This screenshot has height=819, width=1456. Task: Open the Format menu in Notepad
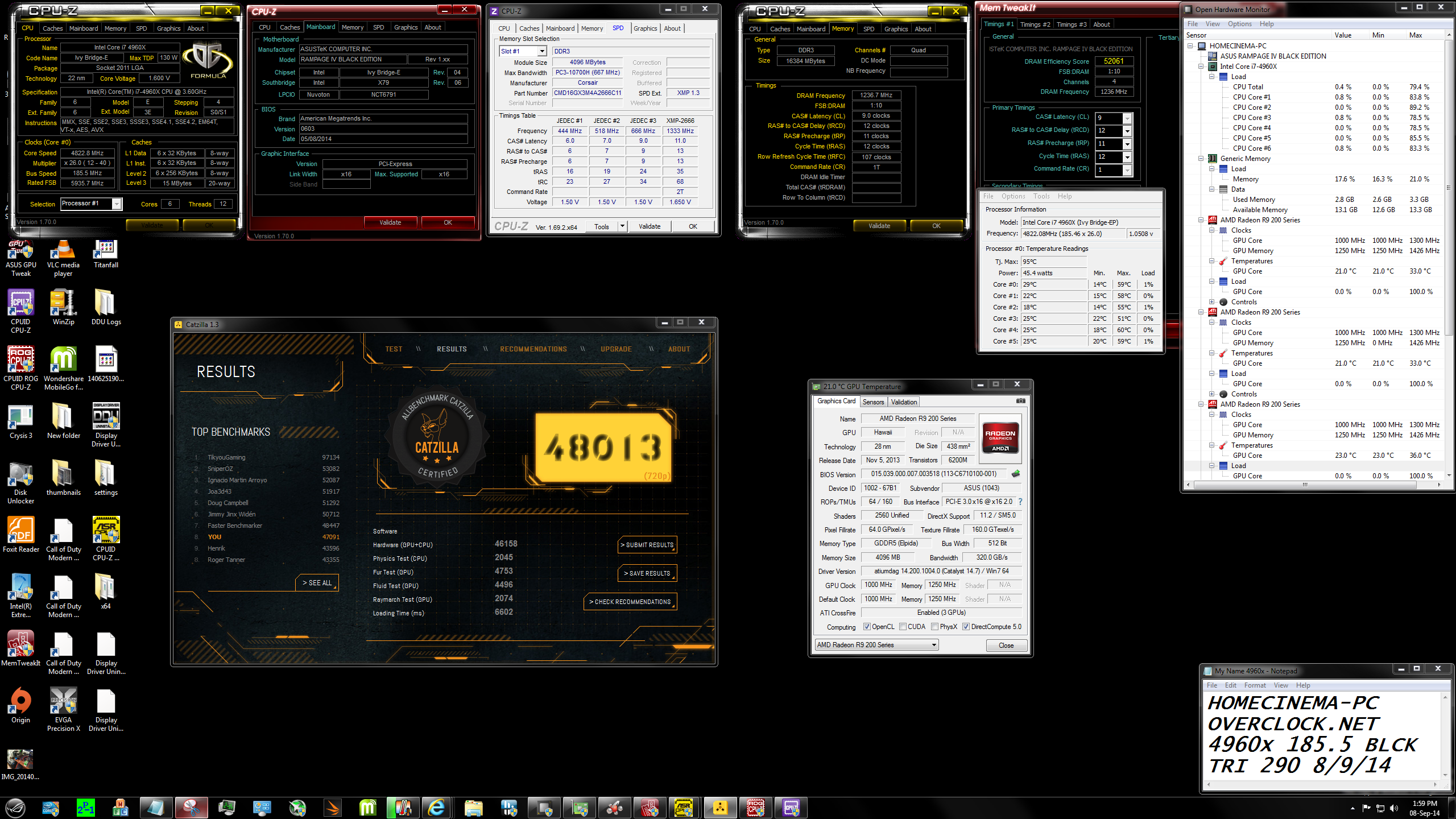click(1255, 685)
